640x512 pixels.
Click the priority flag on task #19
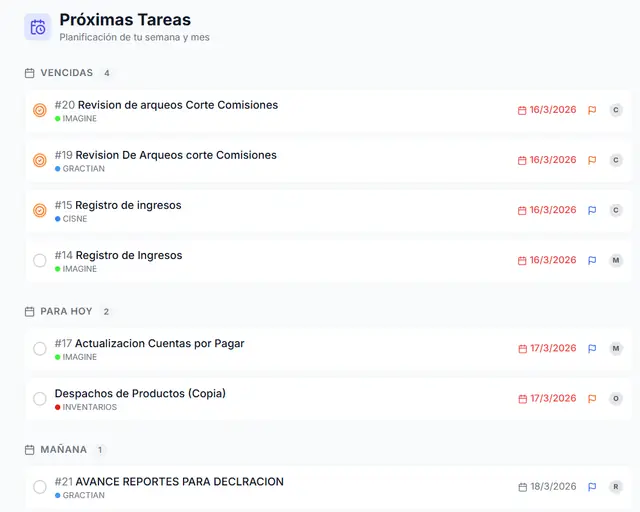point(592,160)
